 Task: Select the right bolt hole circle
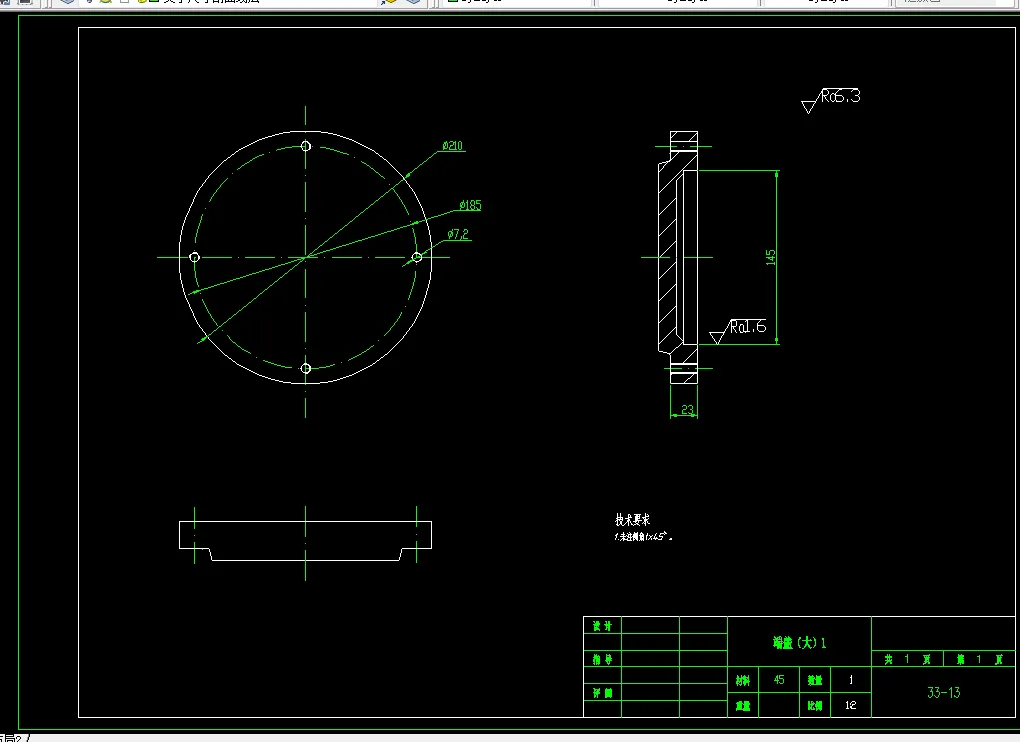[417, 258]
